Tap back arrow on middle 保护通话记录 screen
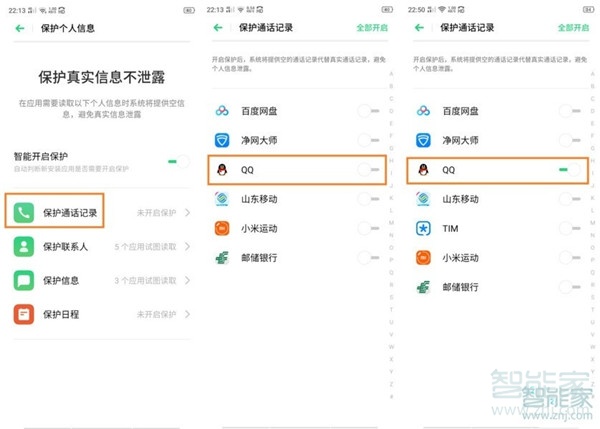 218,28
